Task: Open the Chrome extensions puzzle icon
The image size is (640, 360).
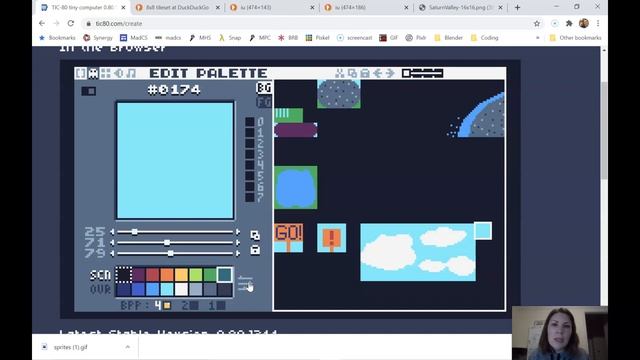Action: coord(569,24)
